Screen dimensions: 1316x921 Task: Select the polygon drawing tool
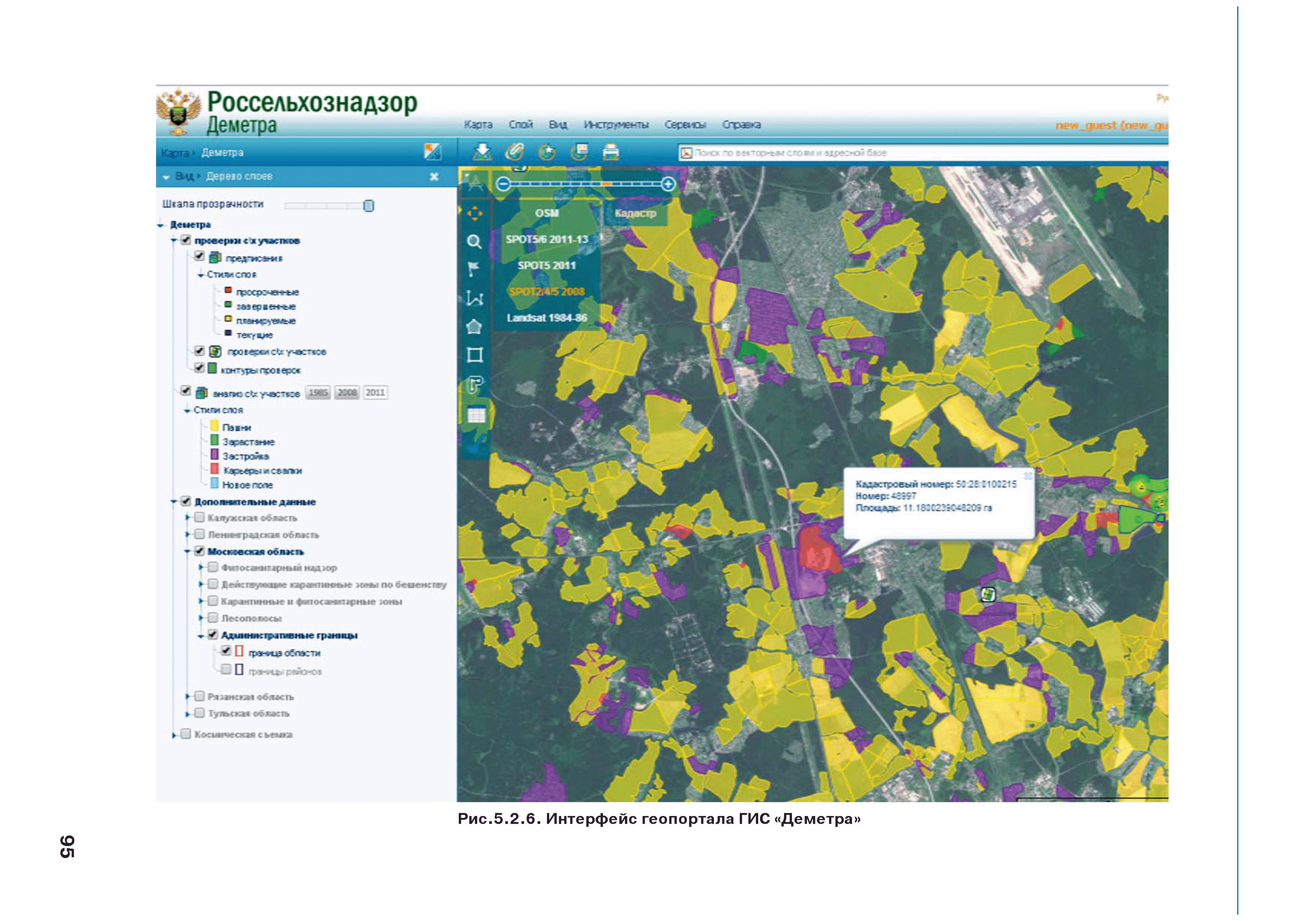474,327
